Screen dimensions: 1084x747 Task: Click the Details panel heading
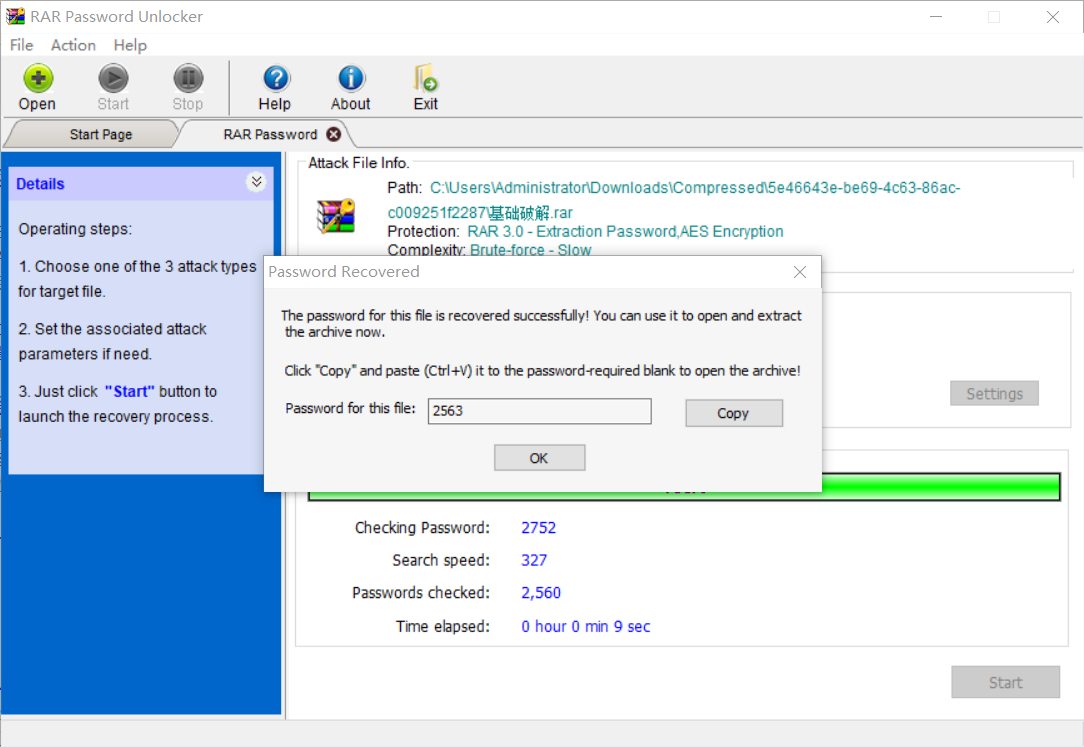40,184
